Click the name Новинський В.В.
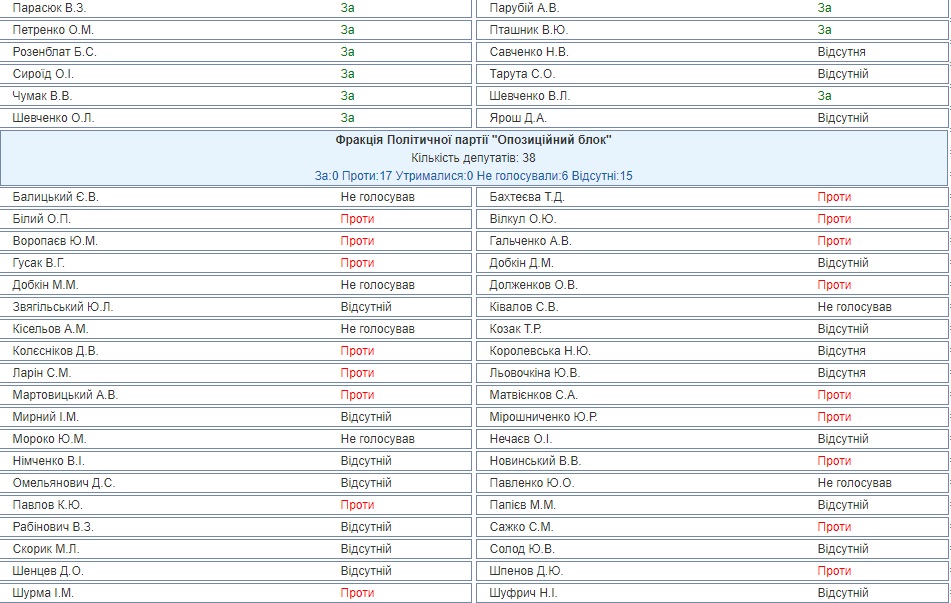The width and height of the screenshot is (951, 603). [x=535, y=461]
